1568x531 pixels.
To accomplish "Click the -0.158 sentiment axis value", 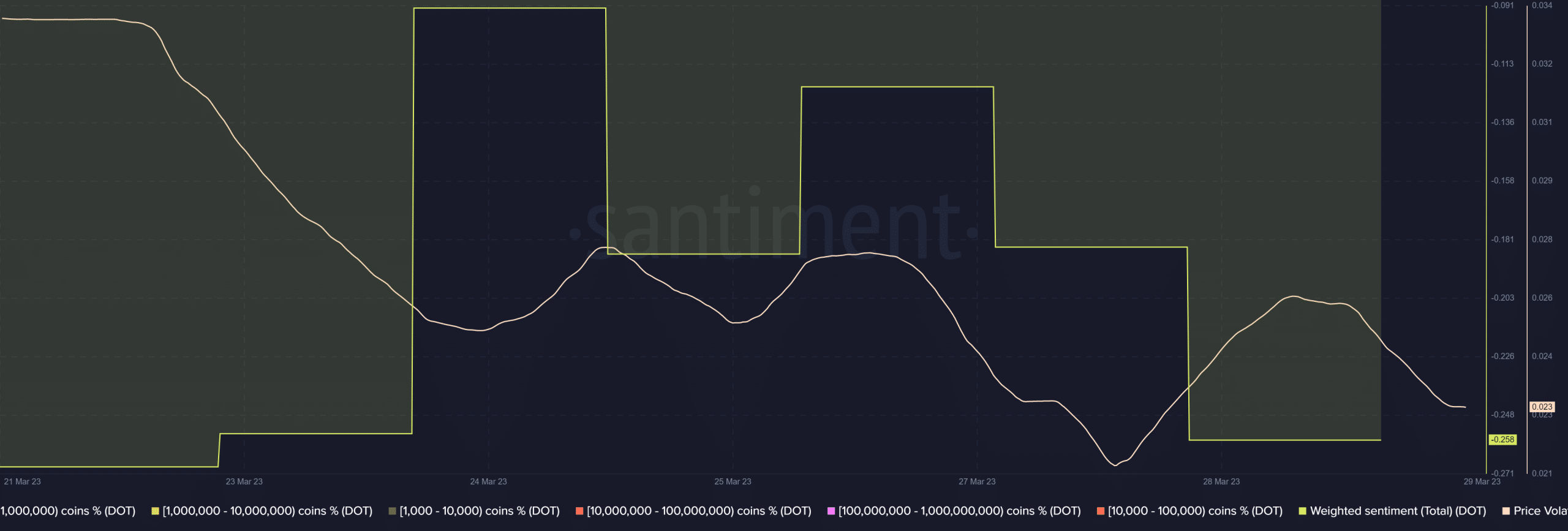I will (1502, 181).
